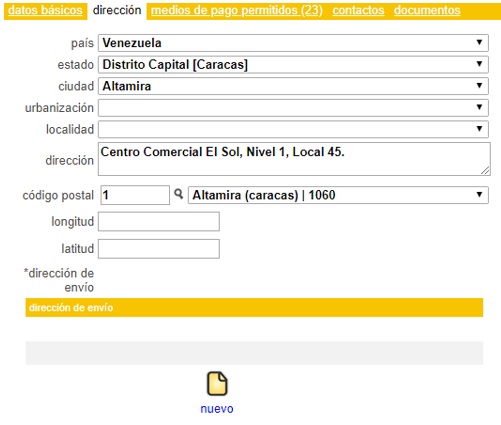Open the empty localidad dropdown
Viewport: 501px width, 425px height.
(x=293, y=129)
